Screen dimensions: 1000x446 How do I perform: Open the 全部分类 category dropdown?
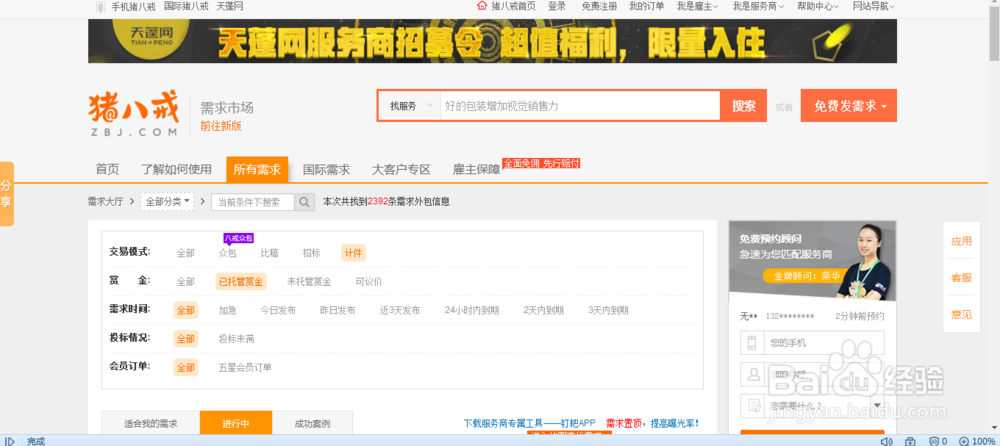pyautogui.click(x=168, y=202)
